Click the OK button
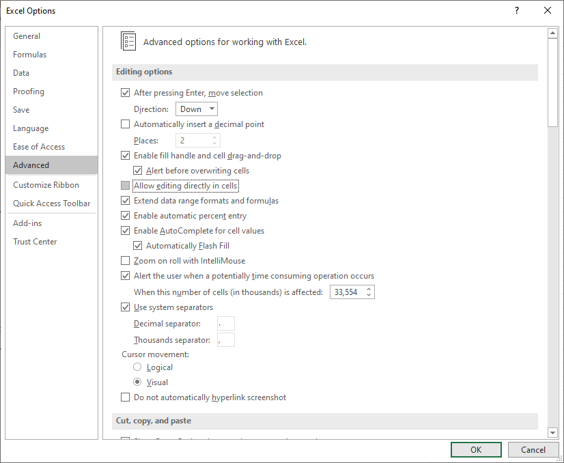Screen dimensions: 564x463 [476, 450]
